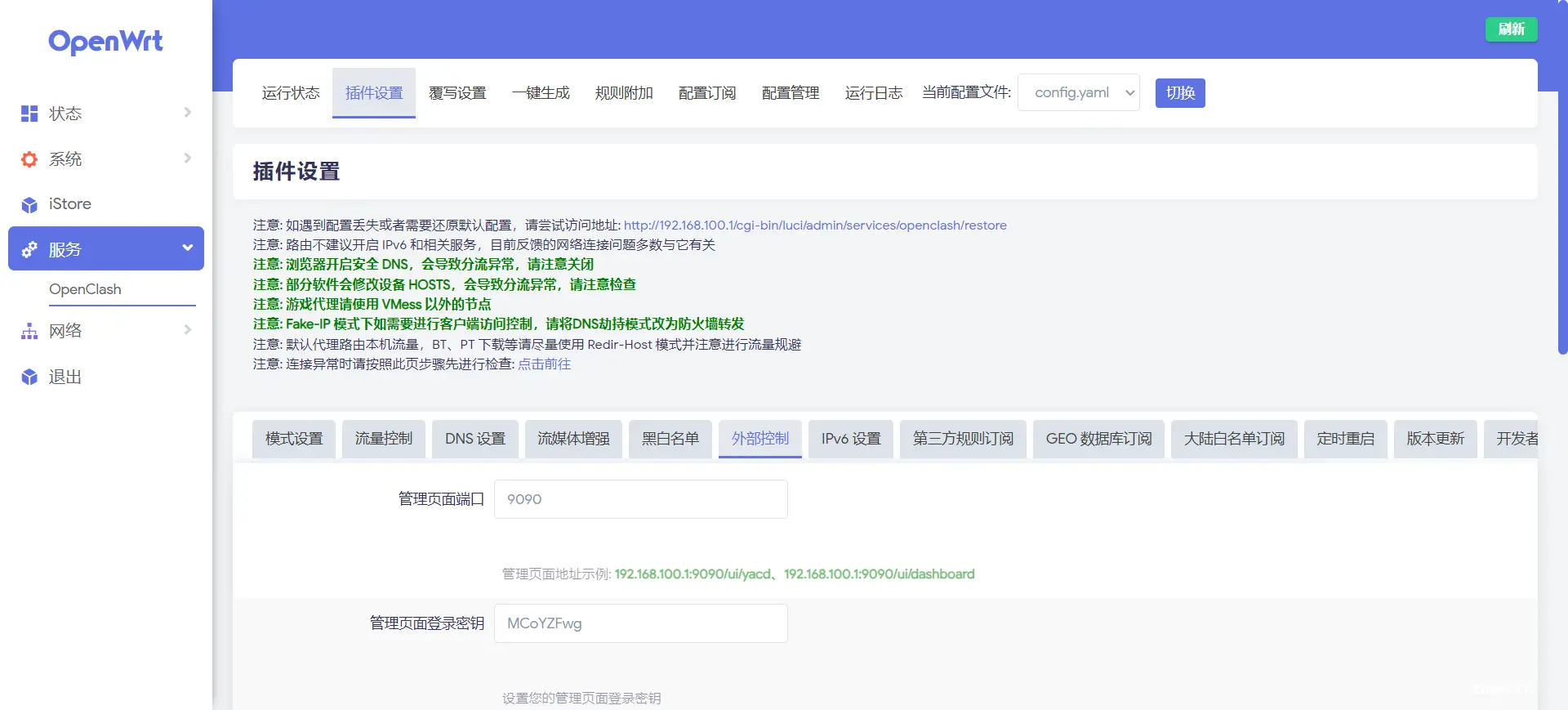Open the 配置管理 tab
This screenshot has height=710, width=1568.
tap(791, 93)
